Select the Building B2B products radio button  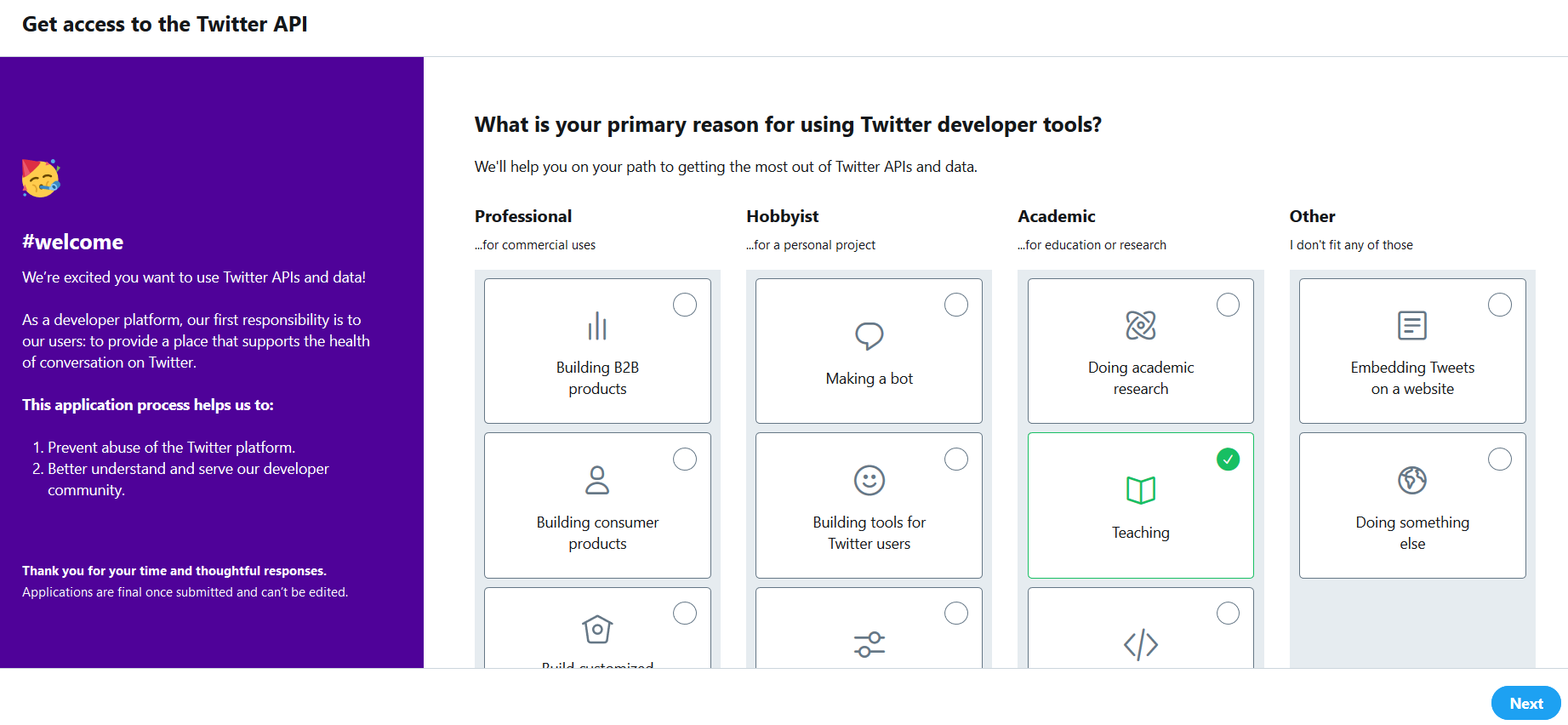(x=685, y=305)
